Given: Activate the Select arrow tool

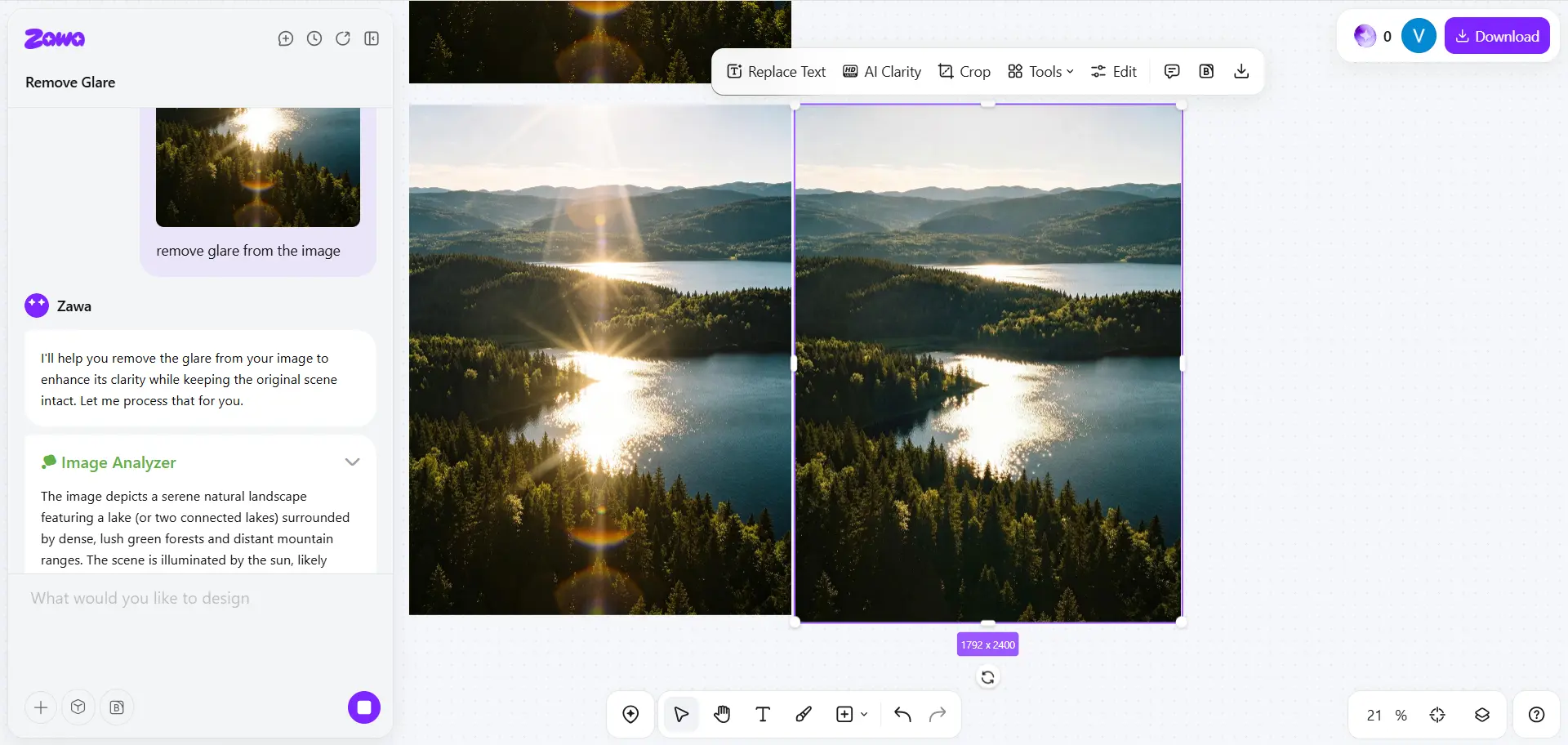Looking at the screenshot, I should point(681,715).
